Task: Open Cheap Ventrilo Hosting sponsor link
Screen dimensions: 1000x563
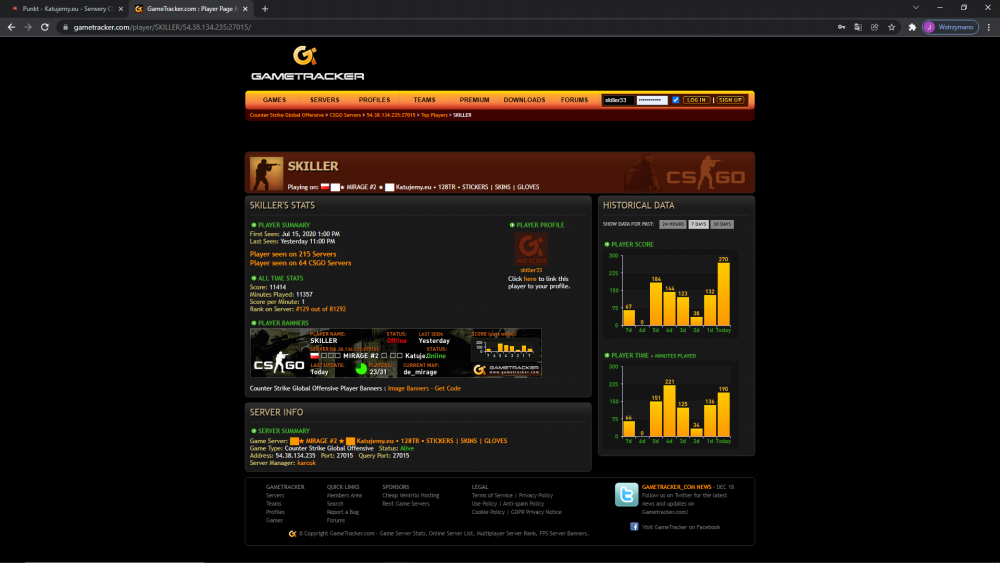Action: [411, 495]
